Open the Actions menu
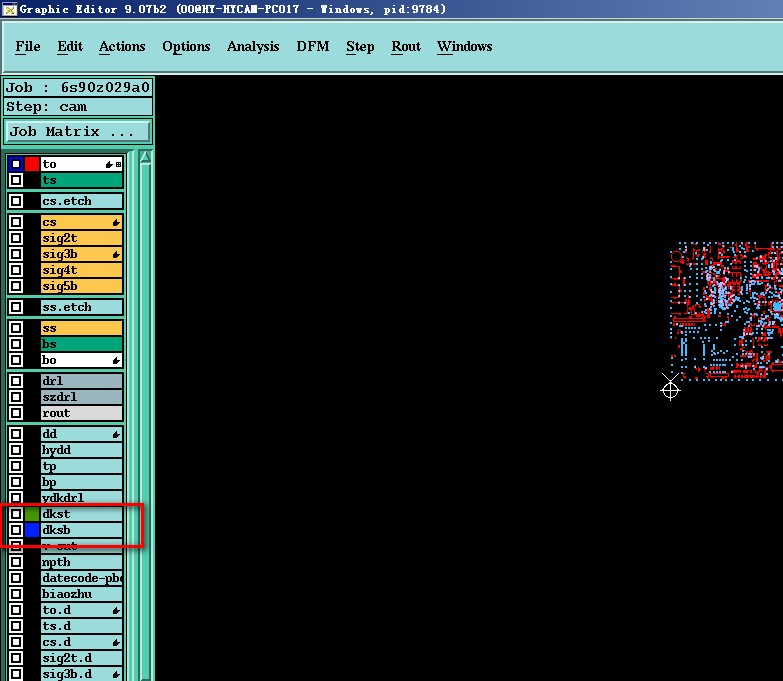The height and width of the screenshot is (681, 783). (x=122, y=46)
